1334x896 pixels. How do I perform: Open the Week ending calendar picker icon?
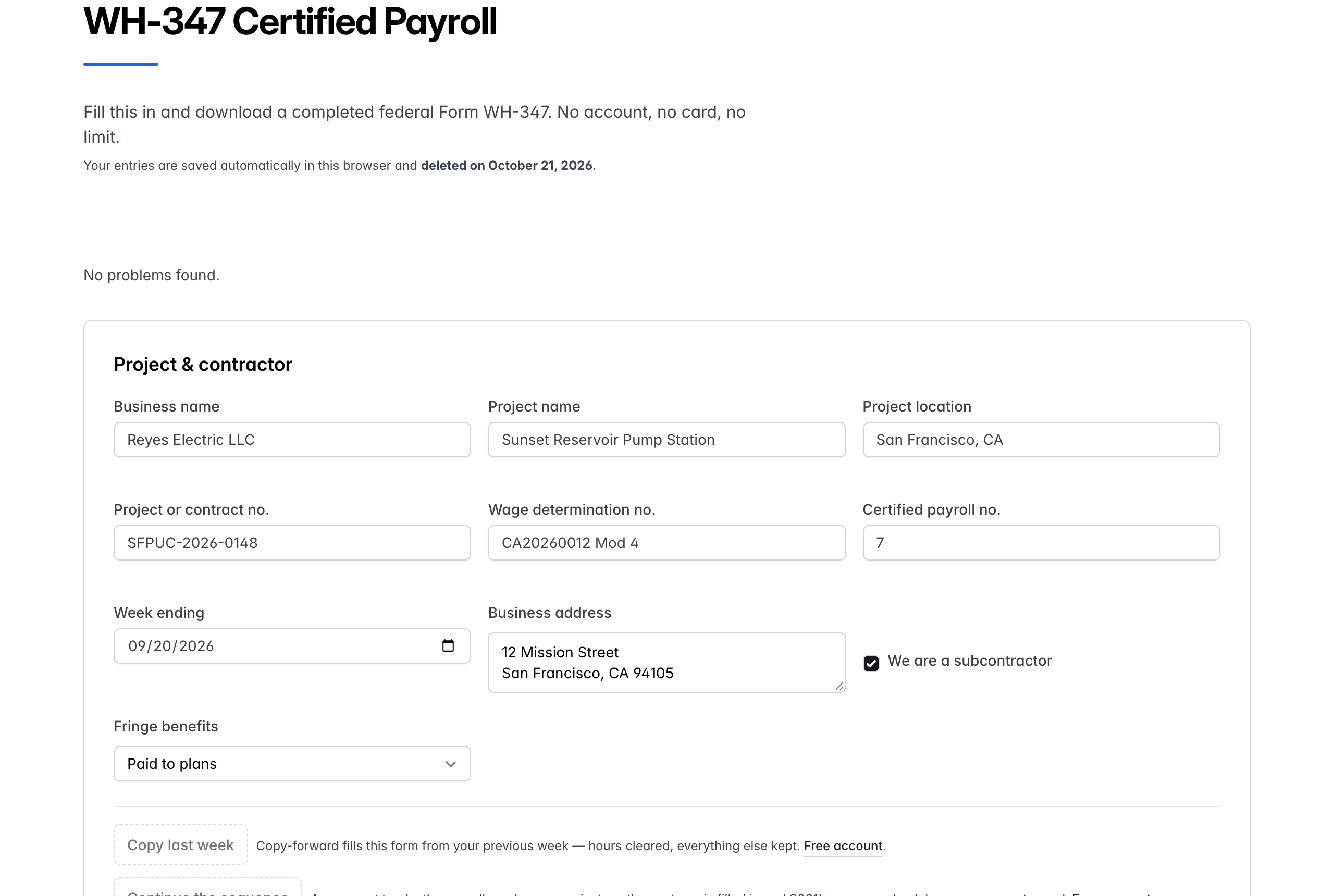(448, 646)
